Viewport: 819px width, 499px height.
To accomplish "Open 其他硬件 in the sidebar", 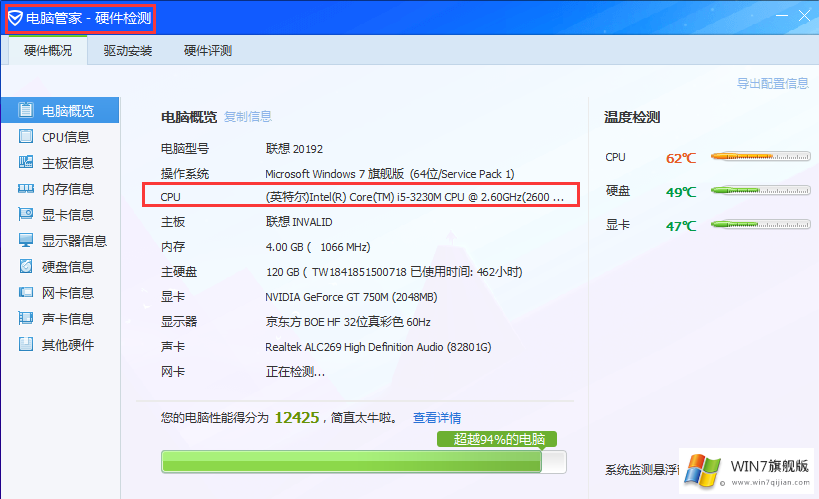I will coord(60,345).
